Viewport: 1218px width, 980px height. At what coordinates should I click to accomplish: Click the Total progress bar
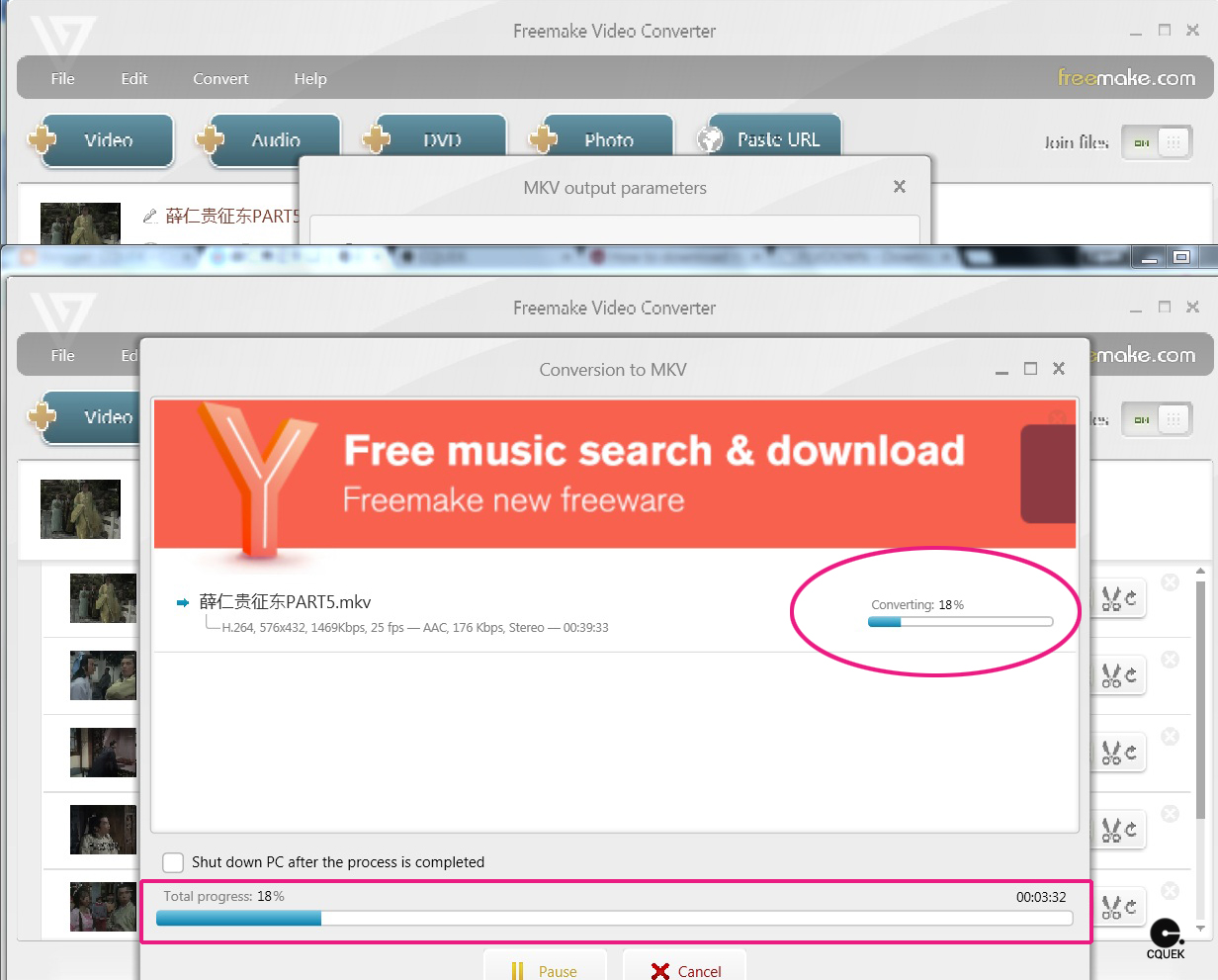pyautogui.click(x=614, y=919)
